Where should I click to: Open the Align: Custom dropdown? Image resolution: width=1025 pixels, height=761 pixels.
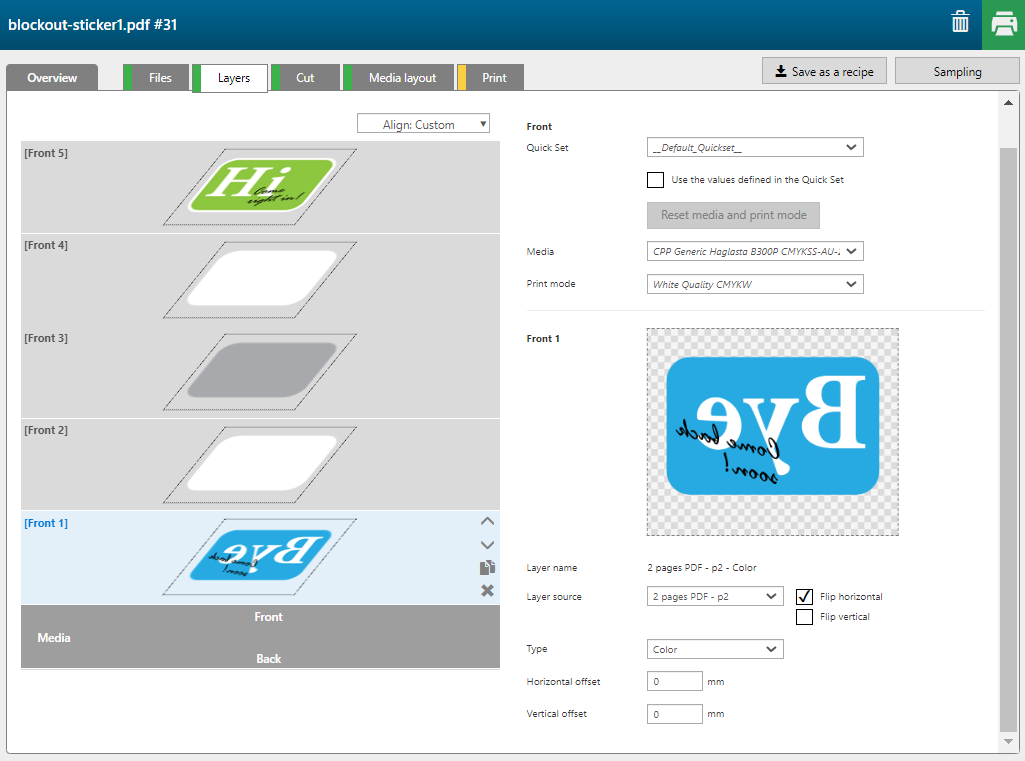[x=423, y=124]
